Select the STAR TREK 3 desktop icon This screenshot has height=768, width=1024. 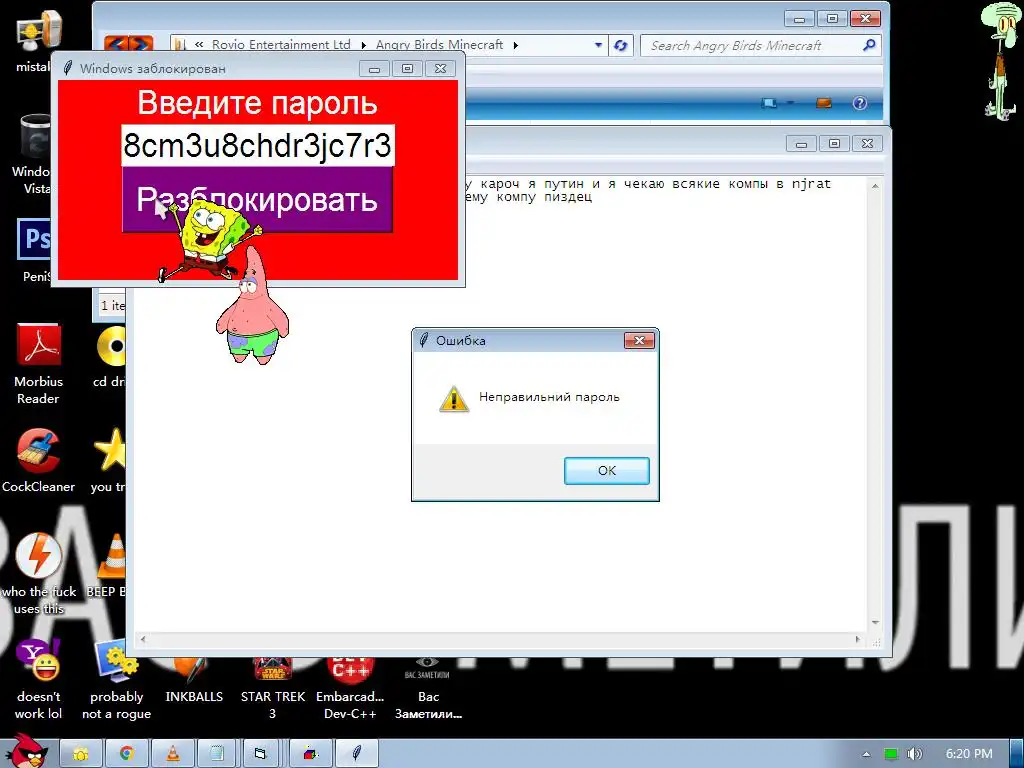pyautogui.click(x=272, y=689)
